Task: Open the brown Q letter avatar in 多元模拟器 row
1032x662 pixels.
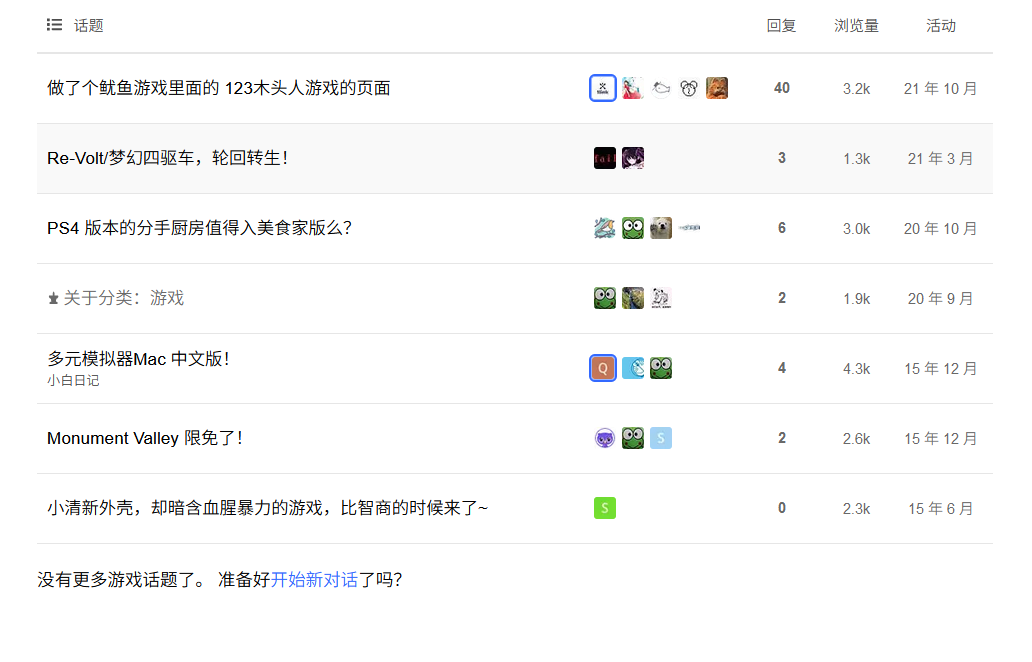Action: coord(603,369)
